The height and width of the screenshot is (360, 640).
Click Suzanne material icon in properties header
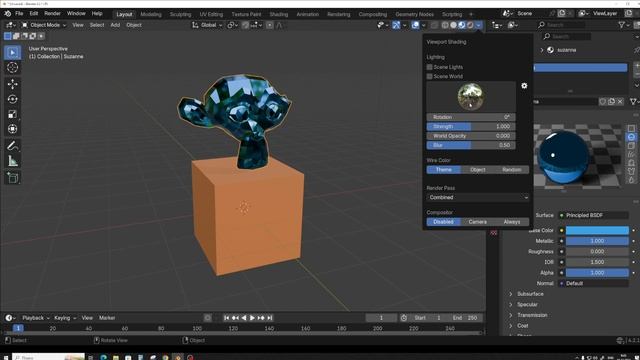coord(550,50)
